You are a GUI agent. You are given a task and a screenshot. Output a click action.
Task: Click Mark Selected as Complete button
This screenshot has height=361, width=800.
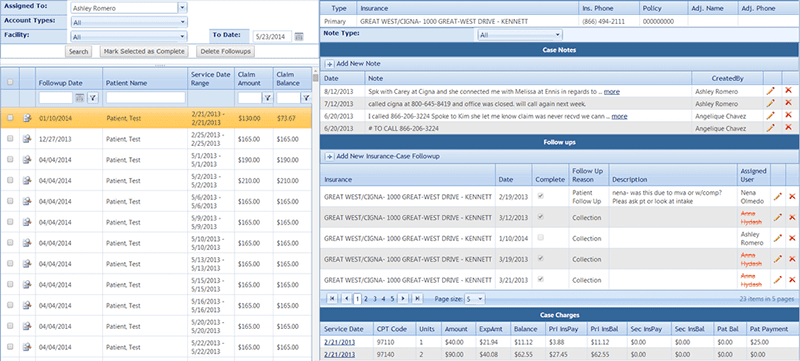tap(144, 51)
